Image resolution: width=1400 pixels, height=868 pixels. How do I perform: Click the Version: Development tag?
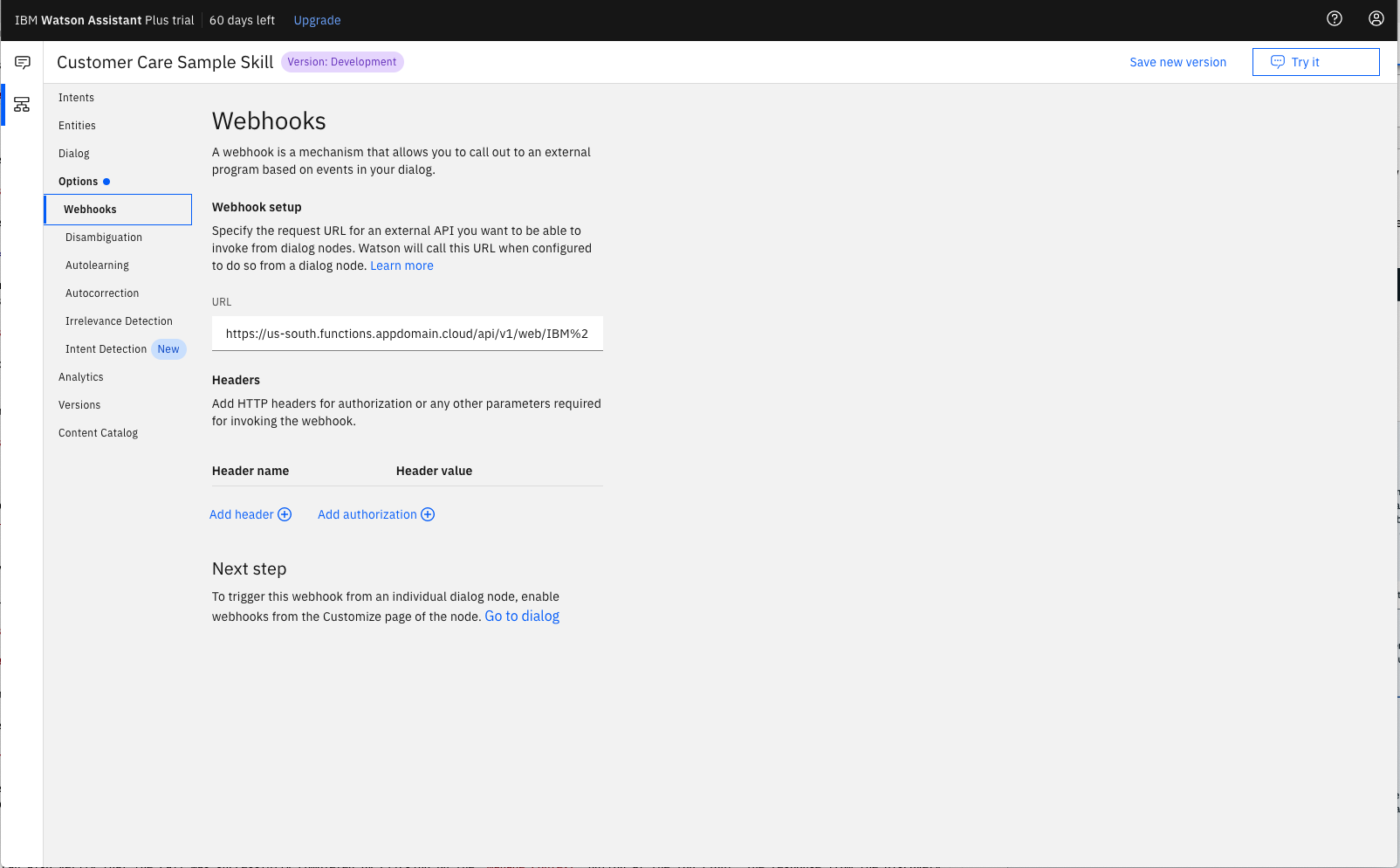[x=342, y=62]
